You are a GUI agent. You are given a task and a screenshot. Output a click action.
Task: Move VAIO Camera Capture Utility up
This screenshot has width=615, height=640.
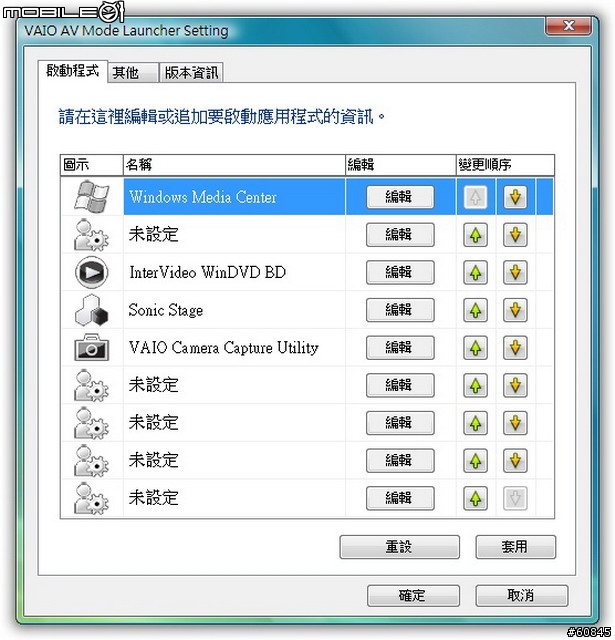[x=475, y=348]
